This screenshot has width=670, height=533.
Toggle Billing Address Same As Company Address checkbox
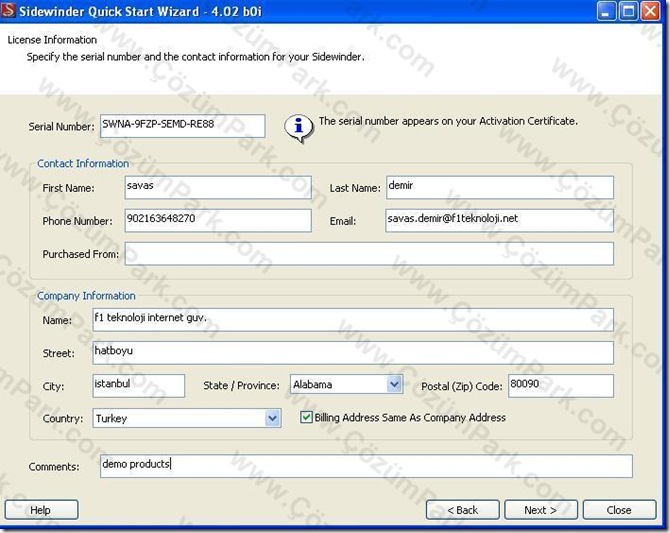[x=306, y=417]
